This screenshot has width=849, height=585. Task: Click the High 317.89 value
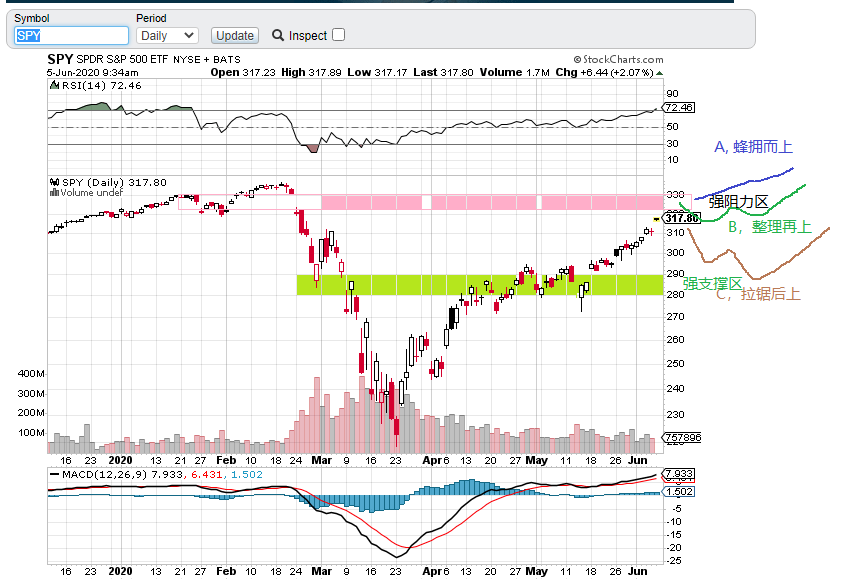pyautogui.click(x=311, y=72)
